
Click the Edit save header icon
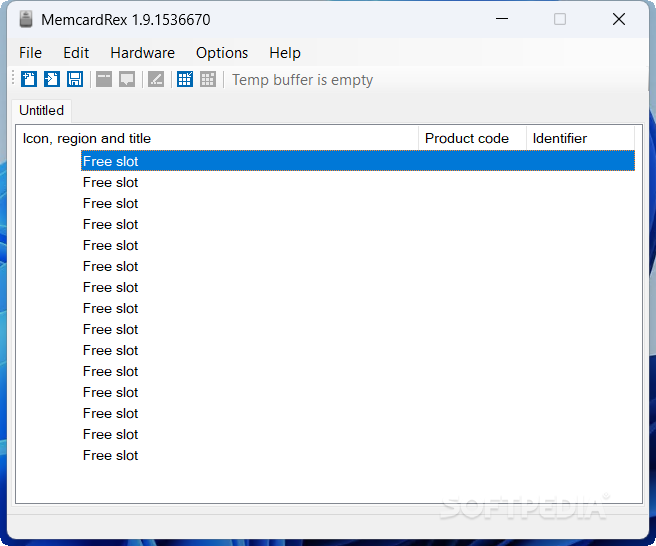pyautogui.click(x=104, y=79)
